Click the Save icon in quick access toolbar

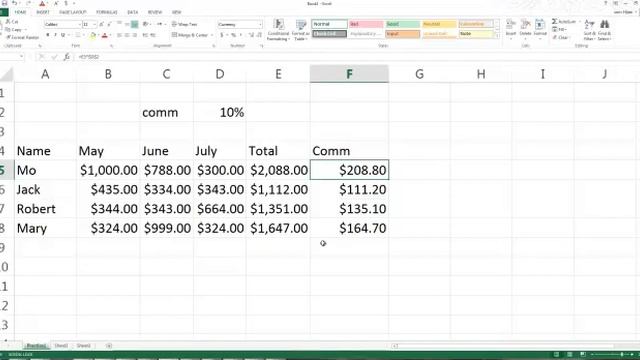point(4,3)
